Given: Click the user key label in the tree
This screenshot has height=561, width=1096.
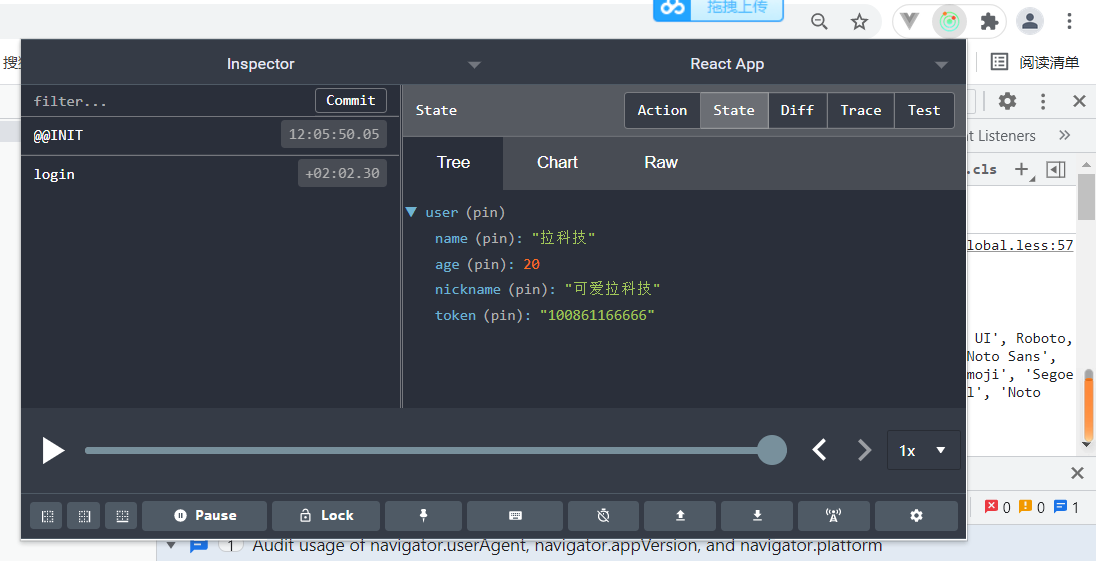Looking at the screenshot, I should click(x=442, y=212).
